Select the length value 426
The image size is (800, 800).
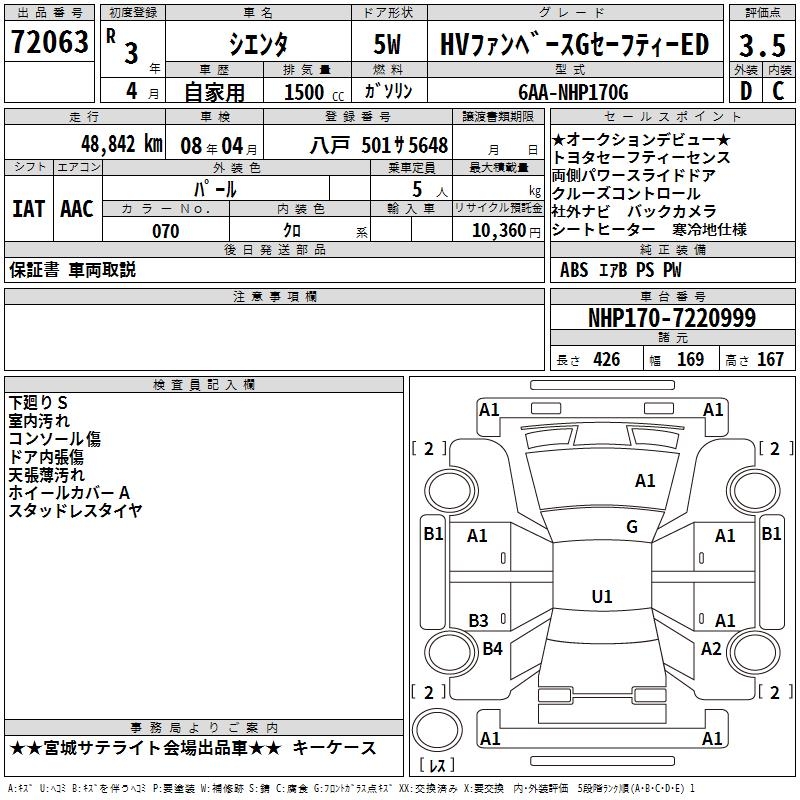(607, 359)
